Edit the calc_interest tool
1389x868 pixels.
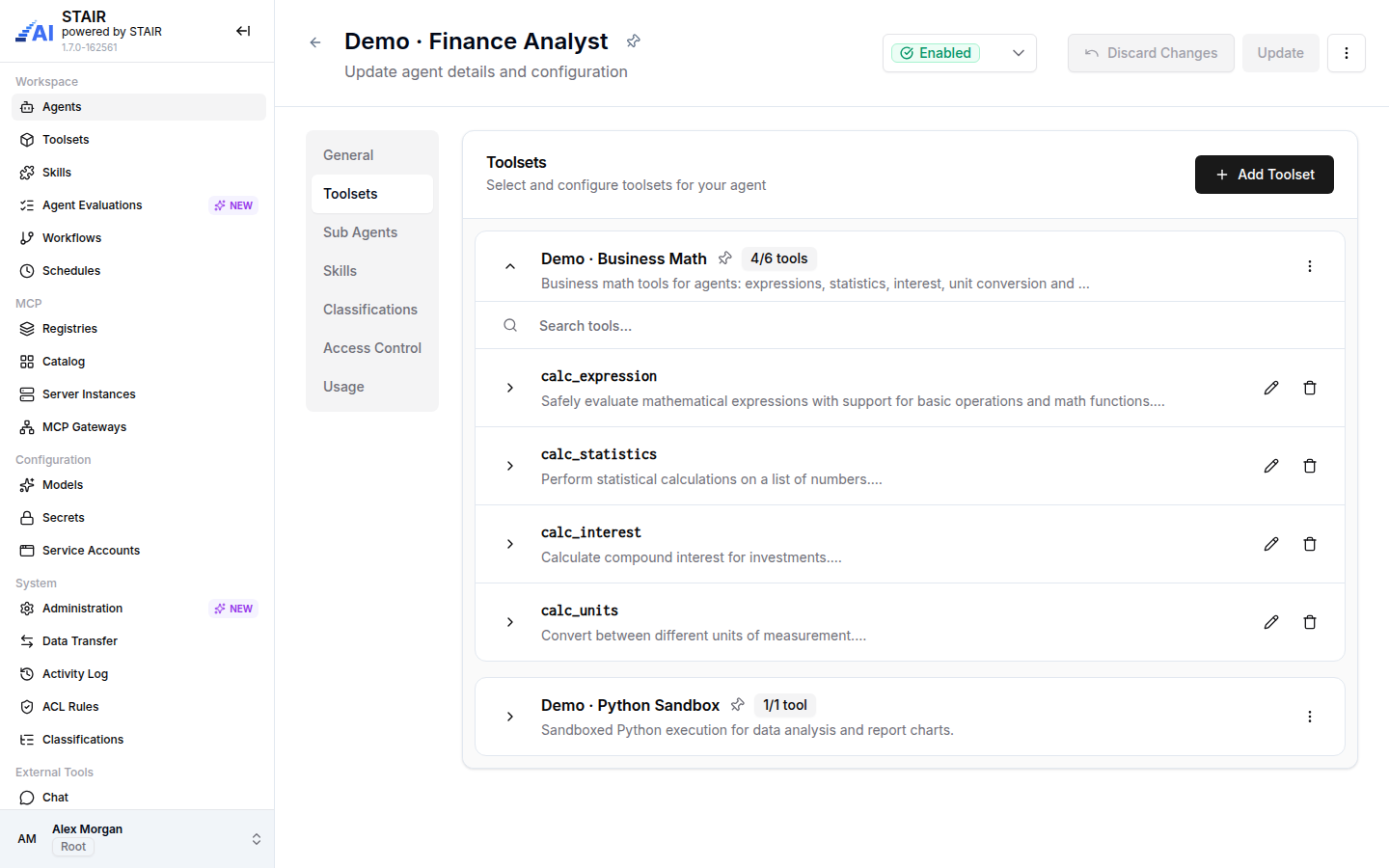pyautogui.click(x=1271, y=544)
